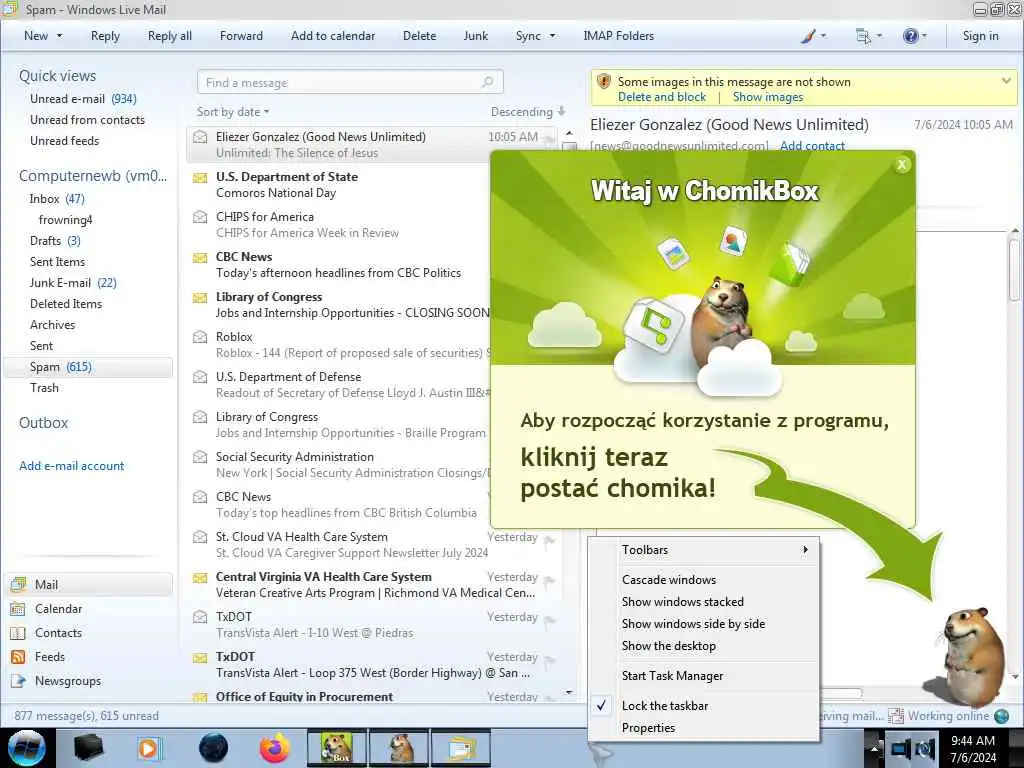The height and width of the screenshot is (768, 1024).
Task: Show hidden tray icons arrow
Action: tap(874, 749)
